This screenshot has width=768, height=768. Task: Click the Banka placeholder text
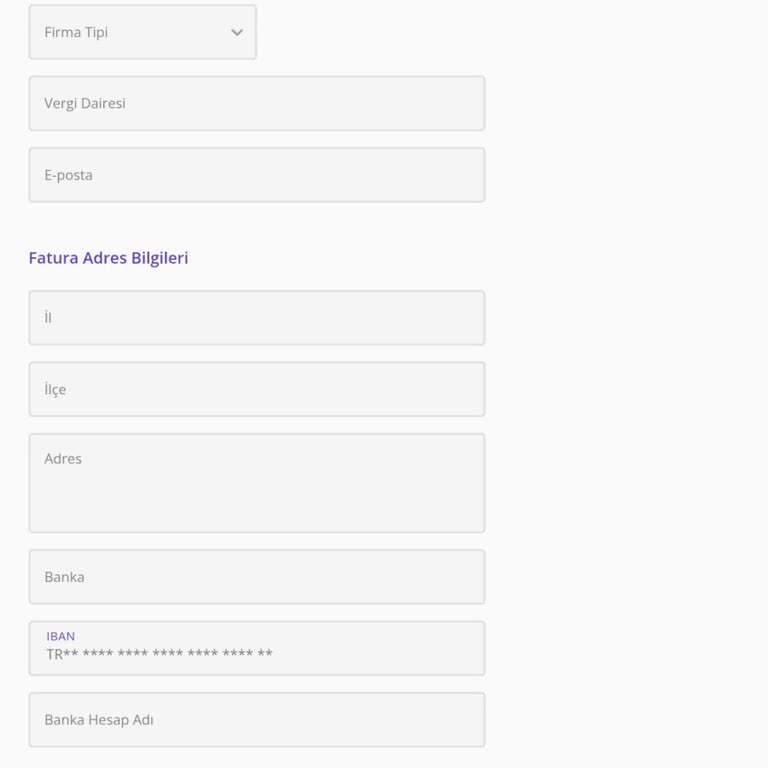64,577
